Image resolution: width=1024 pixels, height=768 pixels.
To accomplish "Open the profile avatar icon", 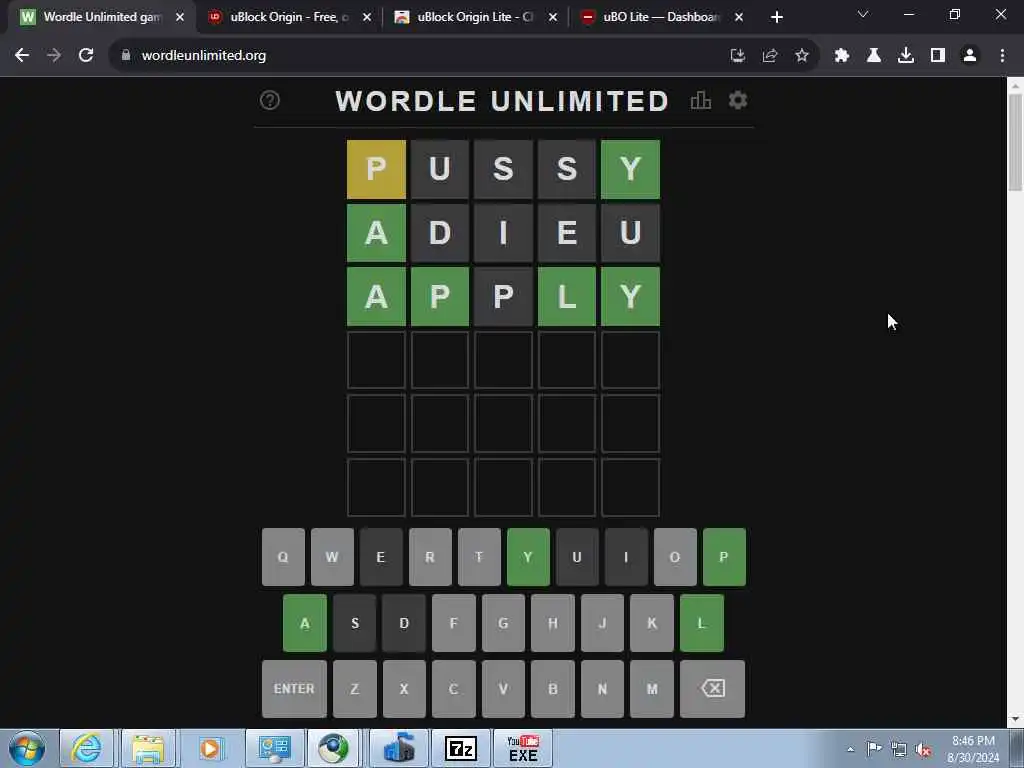I will tap(970, 56).
